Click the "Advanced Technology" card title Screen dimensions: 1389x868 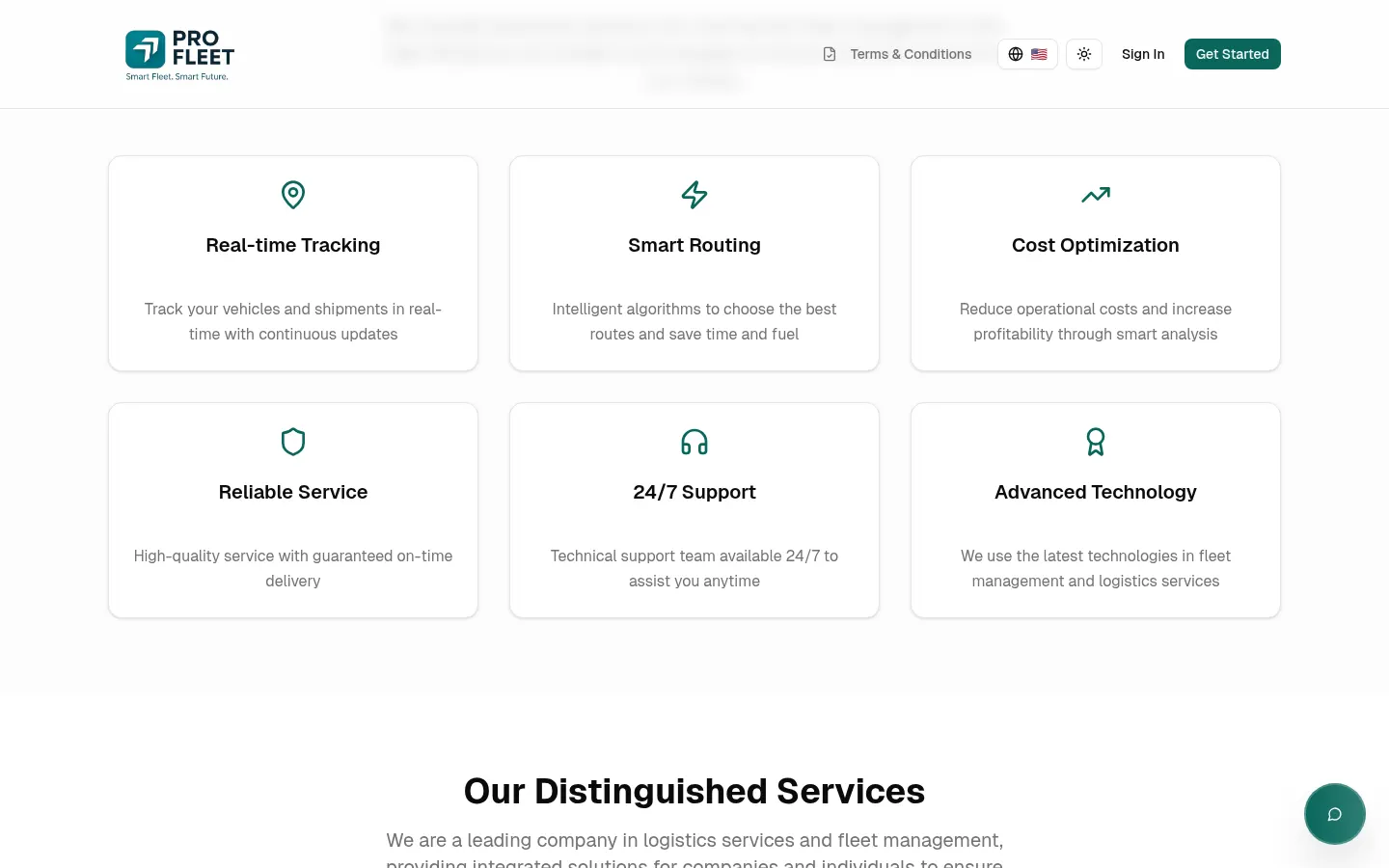(x=1096, y=492)
